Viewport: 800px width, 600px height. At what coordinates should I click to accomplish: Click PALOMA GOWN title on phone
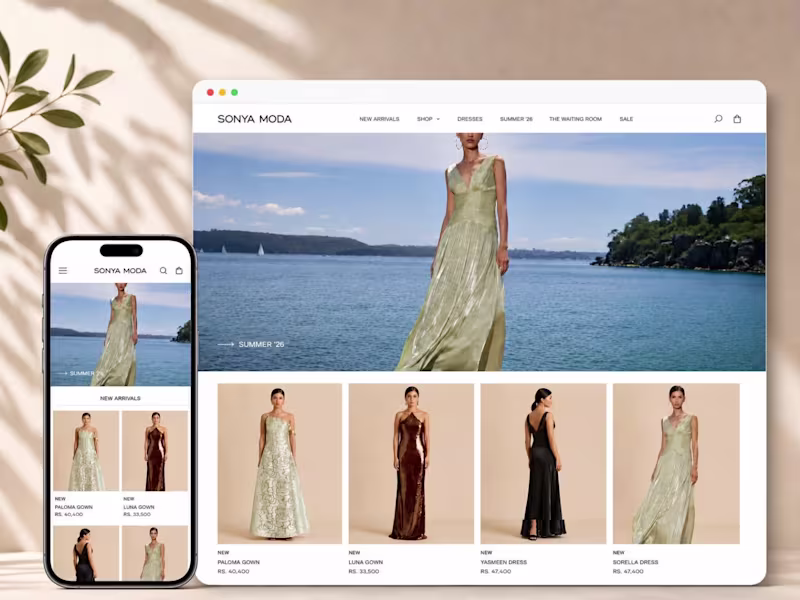[x=73, y=507]
